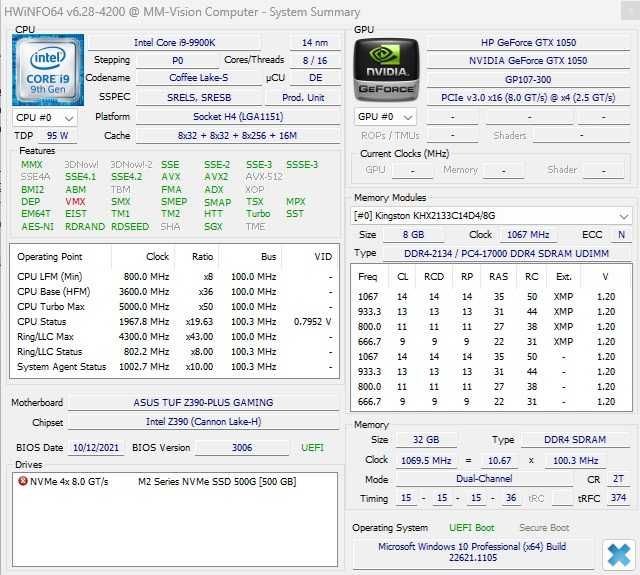The image size is (640, 575).
Task: Click the Turbo feature flag
Action: tap(258, 214)
